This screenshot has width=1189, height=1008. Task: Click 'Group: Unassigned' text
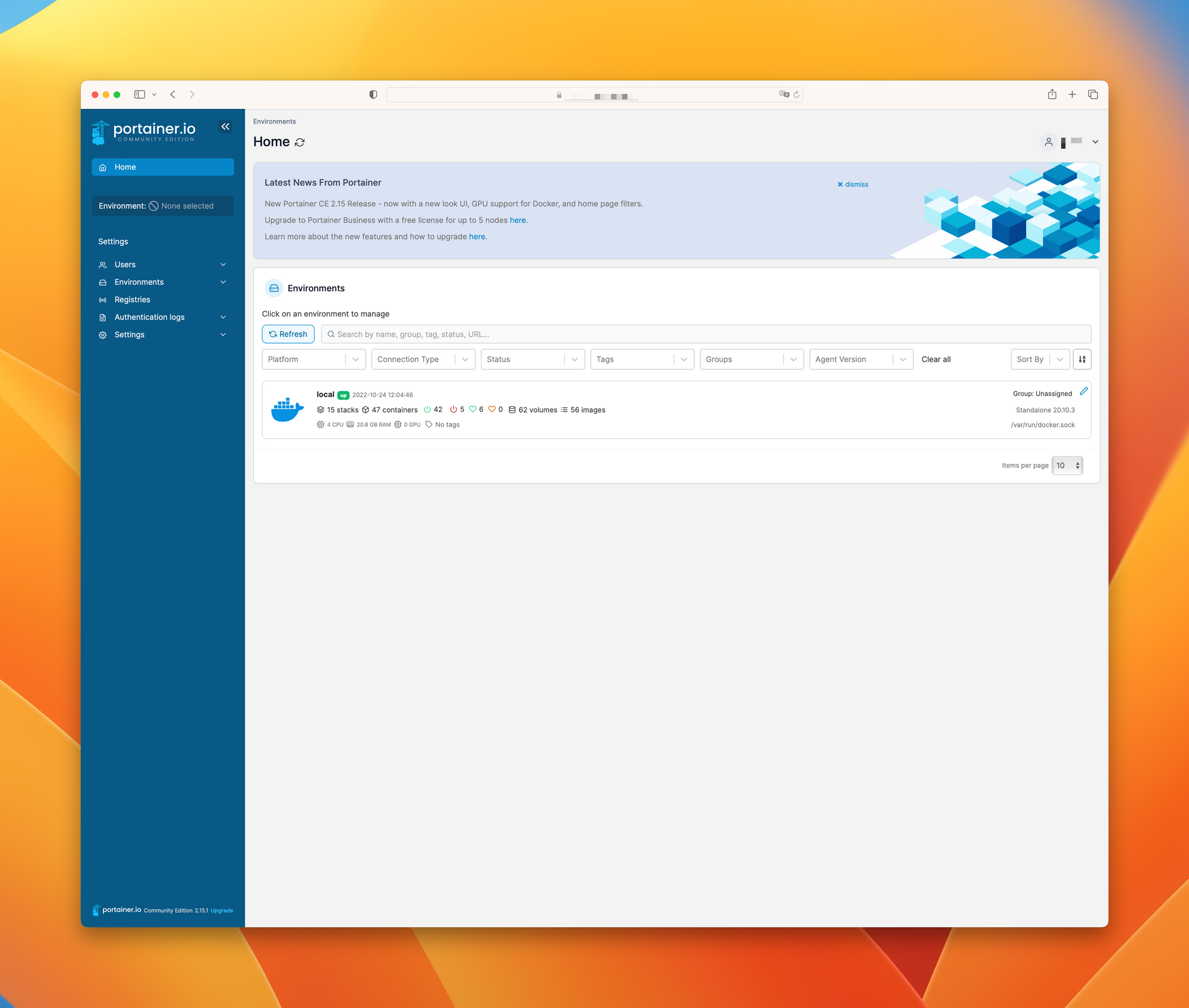1042,394
